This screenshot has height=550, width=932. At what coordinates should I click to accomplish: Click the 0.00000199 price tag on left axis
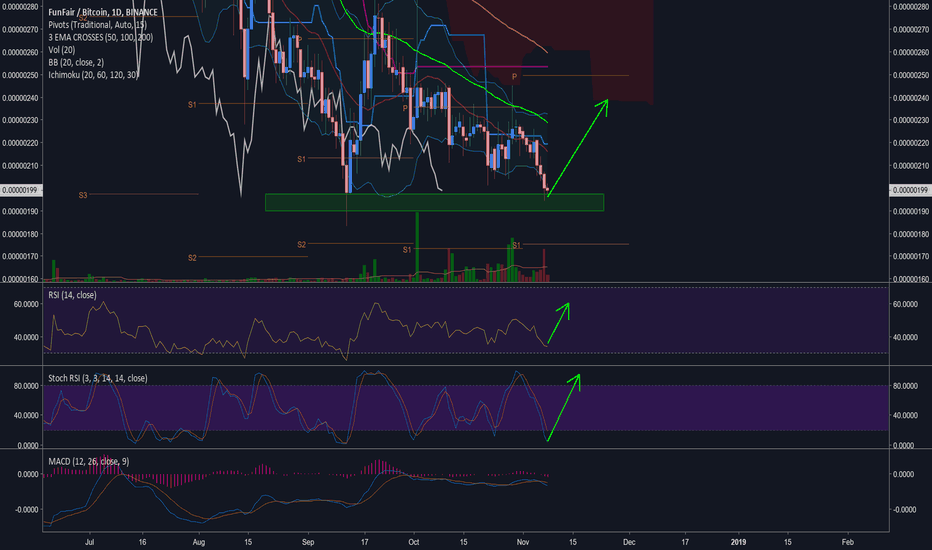pyautogui.click(x=21, y=190)
